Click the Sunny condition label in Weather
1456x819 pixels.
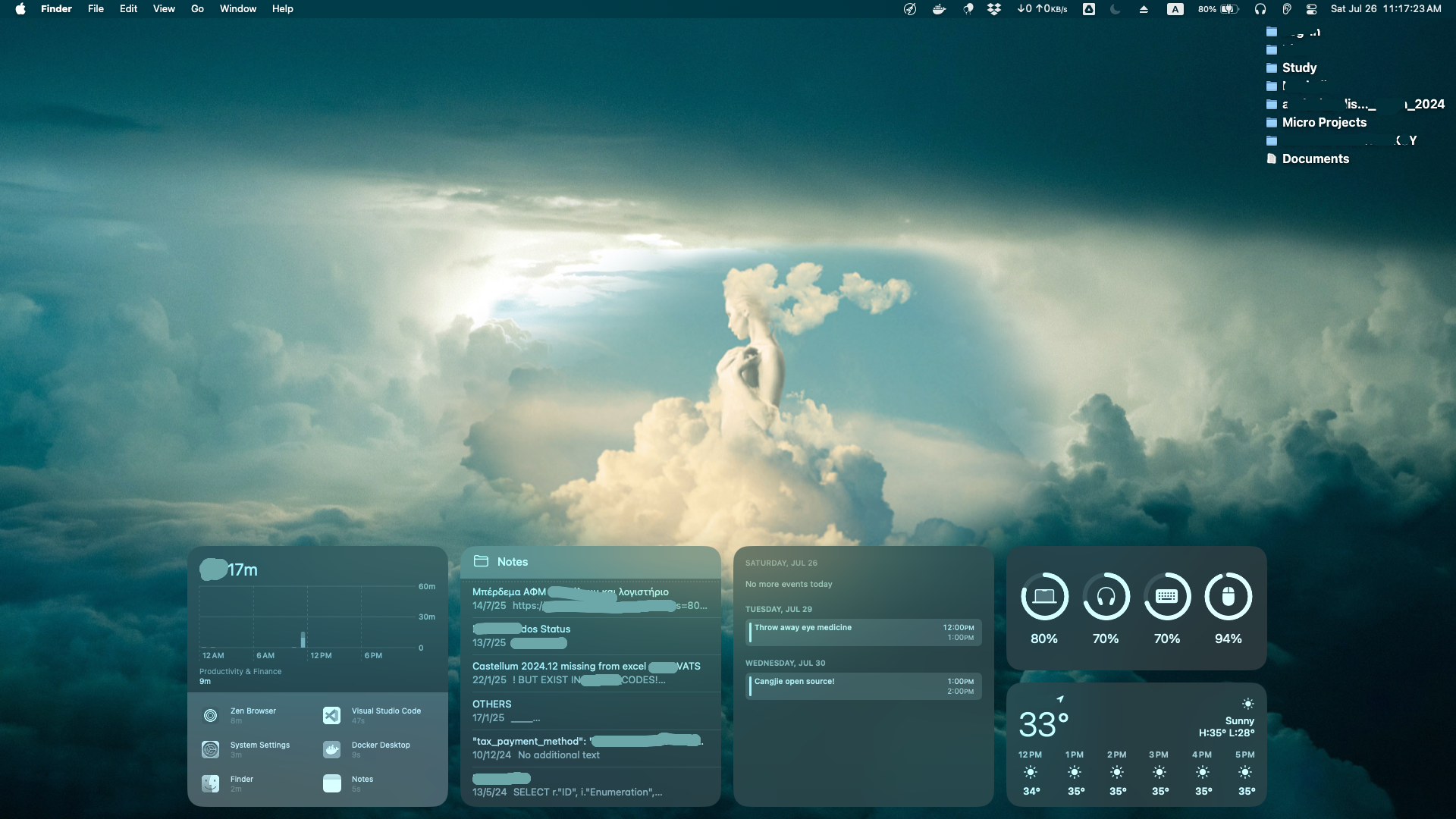tap(1239, 720)
